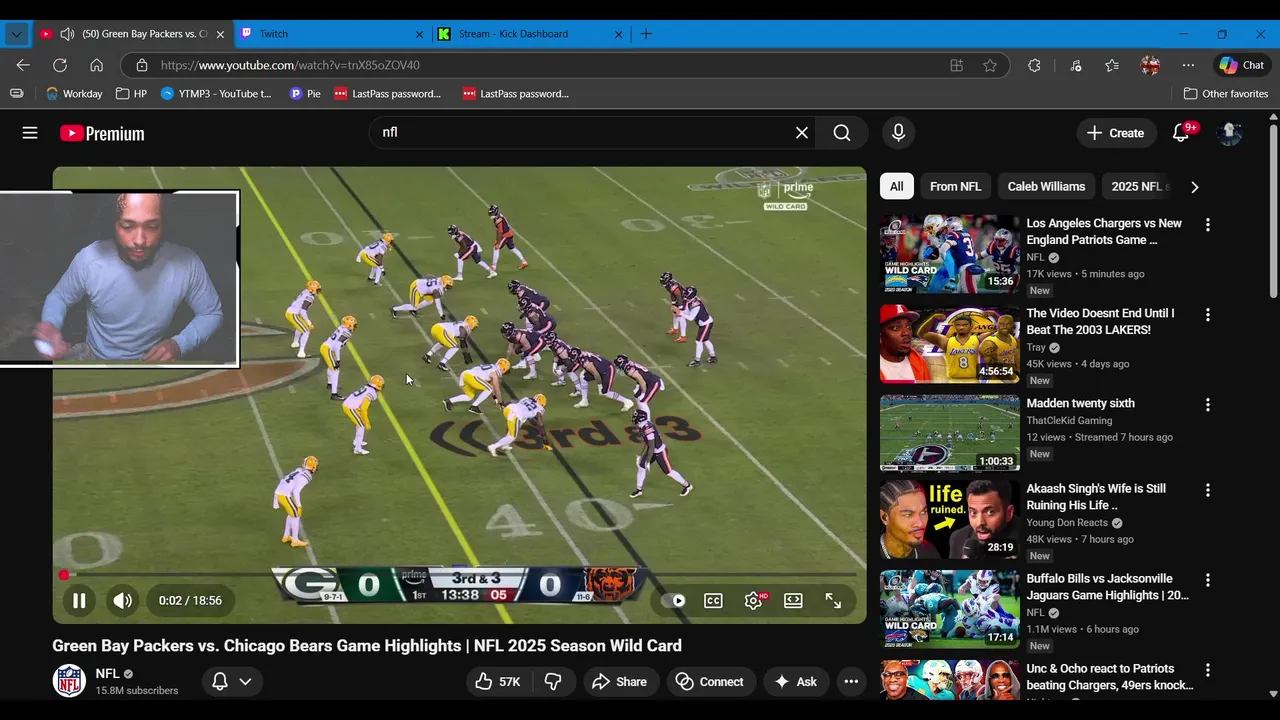Viewport: 1280px width, 720px height.
Task: Go back in browser
Action: [23, 65]
